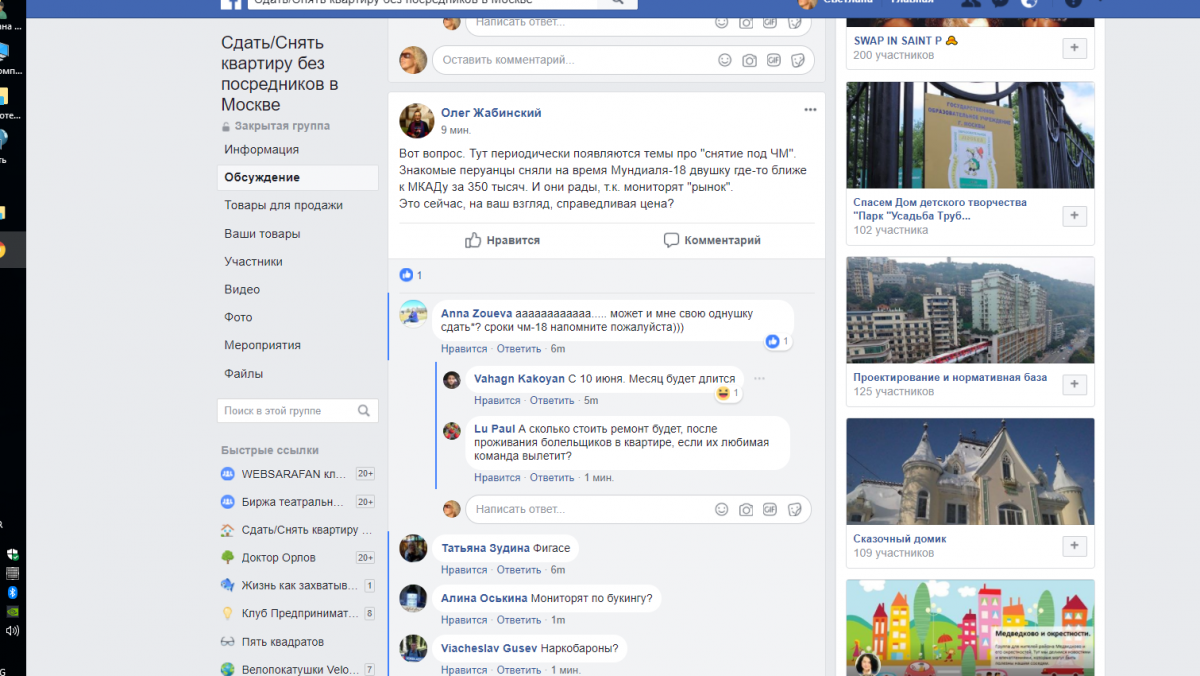Click haha reaction badge on Vahagn Kakoyan's reply
Image resolution: width=1200 pixels, height=676 pixels.
click(x=728, y=393)
